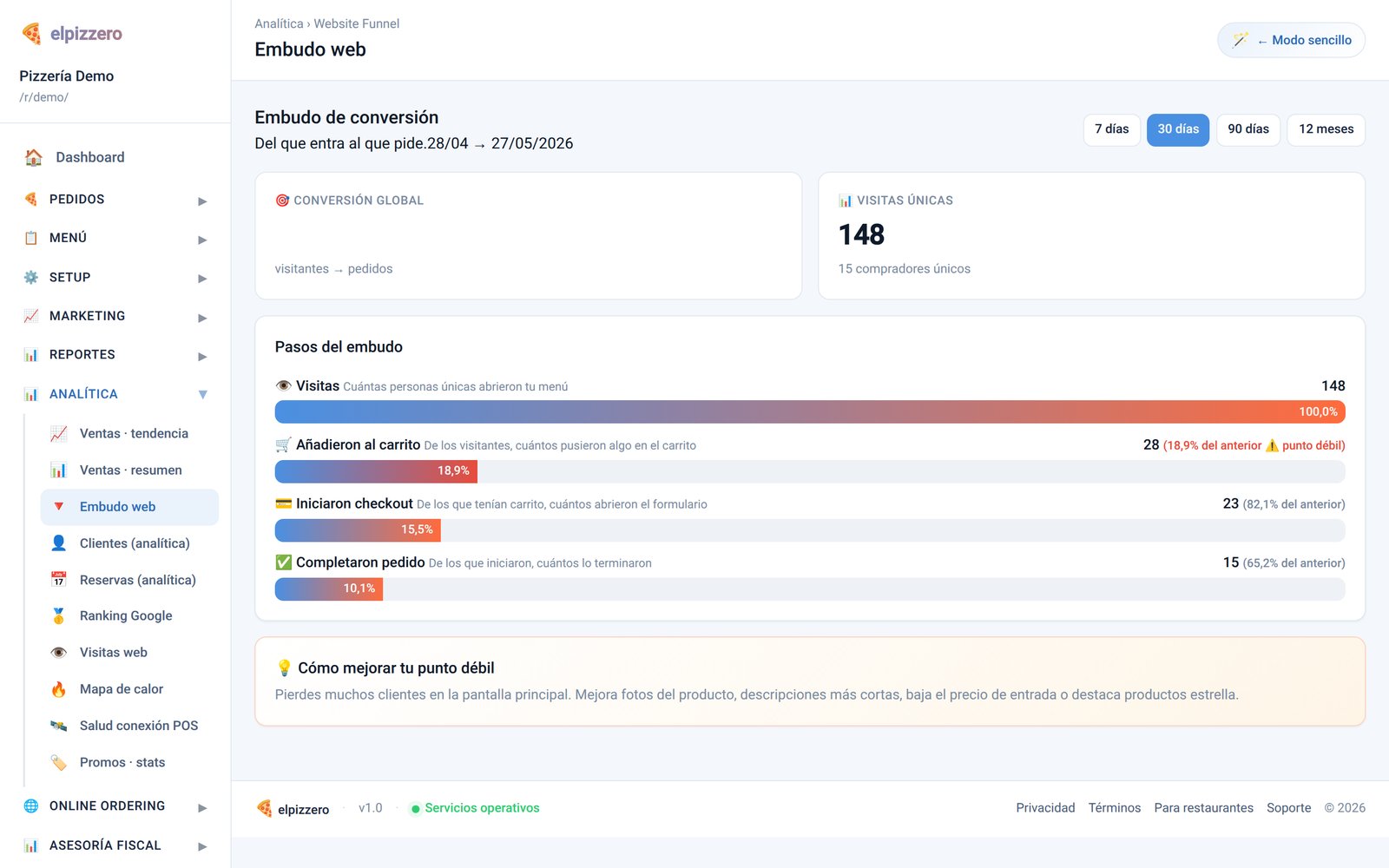Expand the PEDIDOS section arrow

point(202,201)
